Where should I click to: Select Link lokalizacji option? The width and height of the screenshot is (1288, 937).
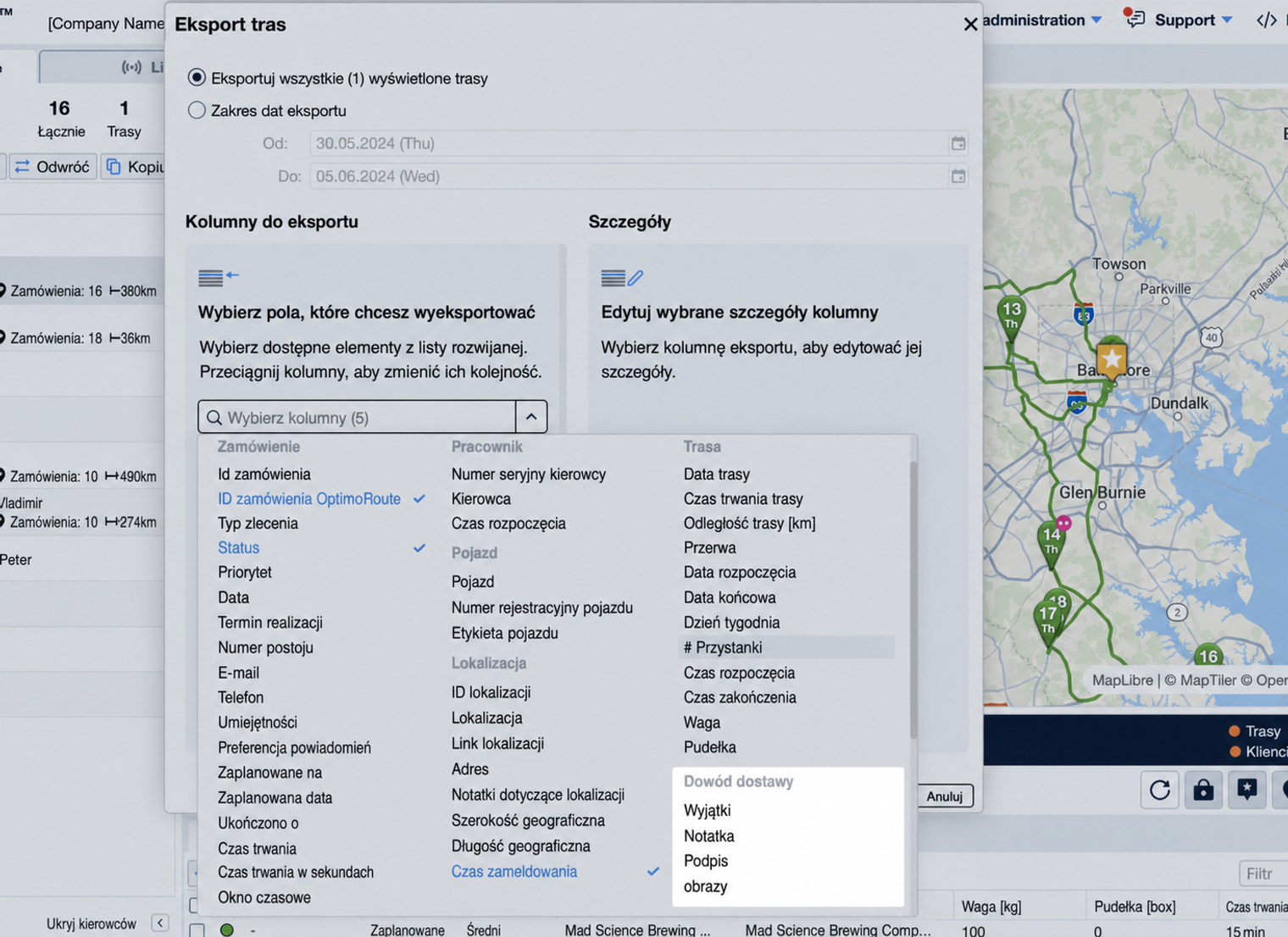pos(497,743)
